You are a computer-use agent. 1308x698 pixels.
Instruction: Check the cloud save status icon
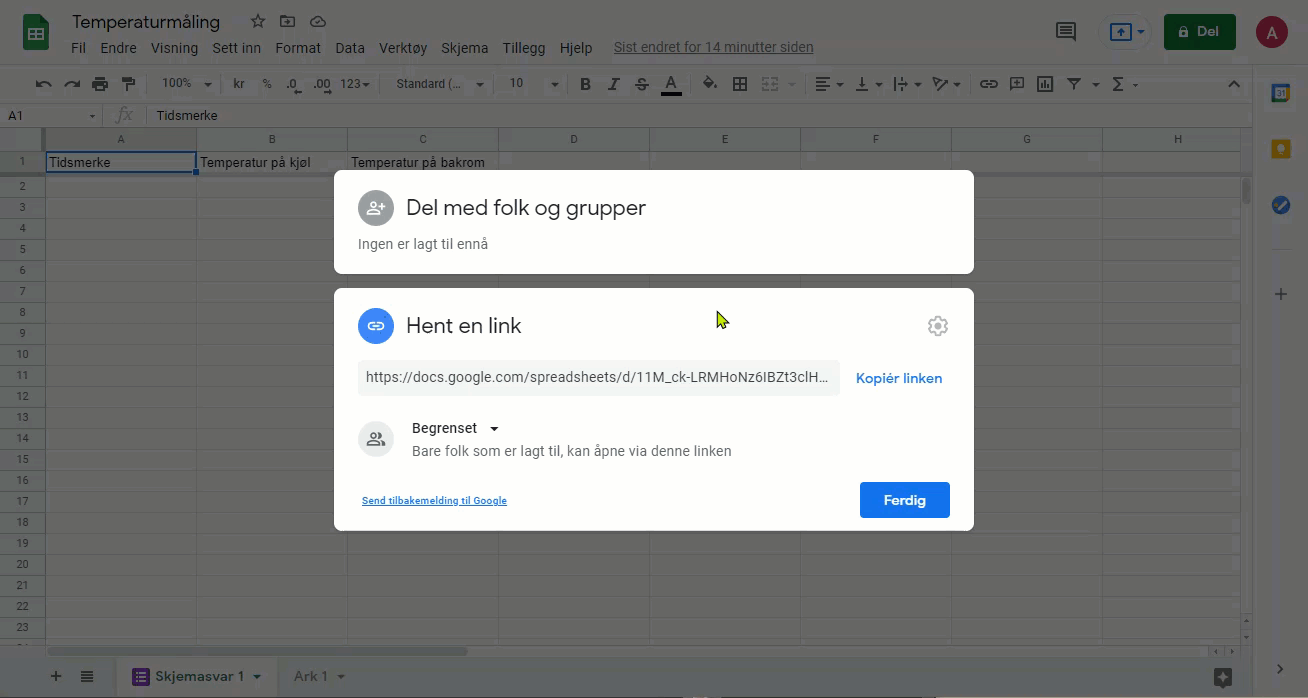(317, 21)
